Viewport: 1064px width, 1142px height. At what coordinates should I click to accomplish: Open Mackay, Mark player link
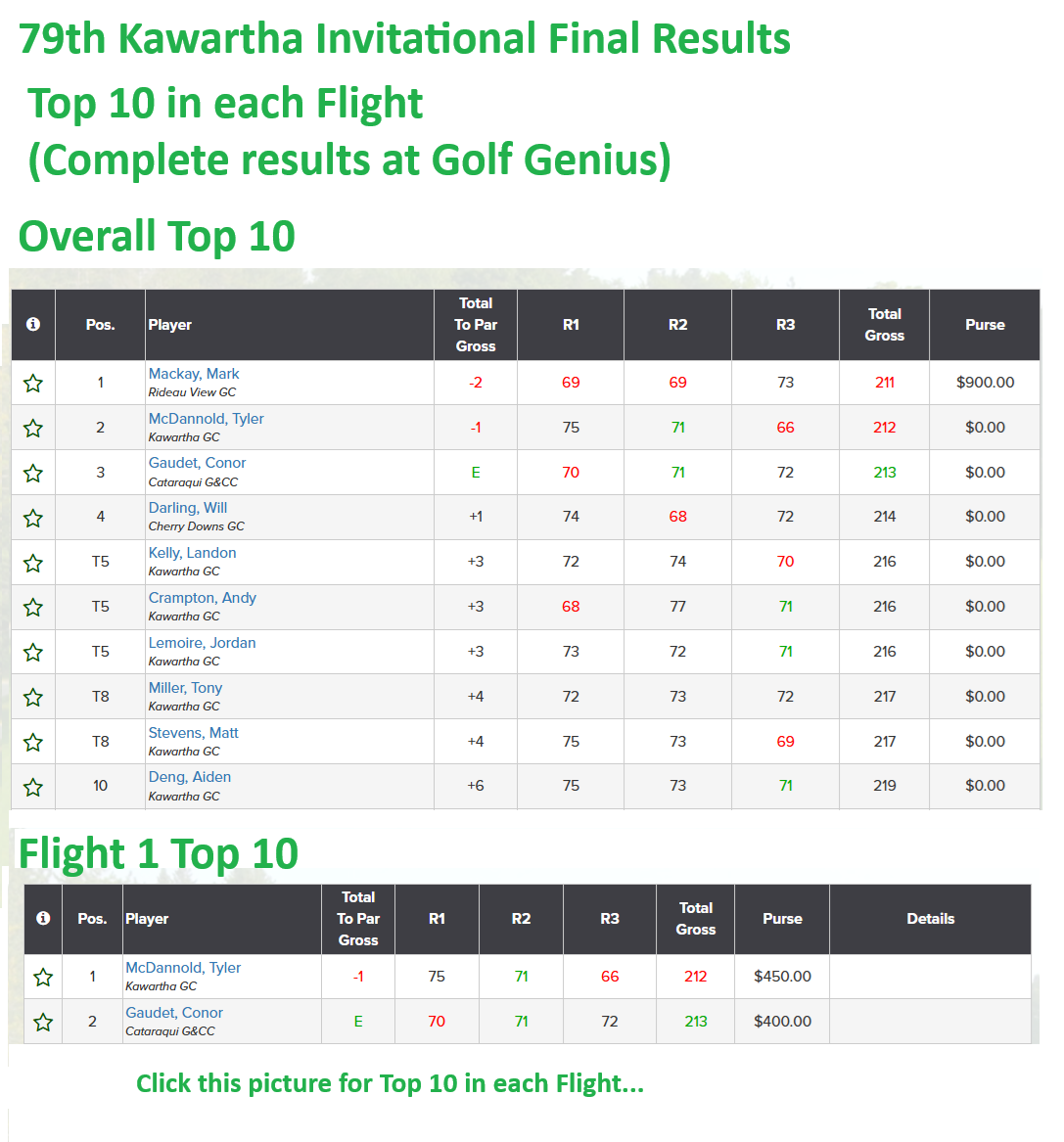(x=194, y=374)
